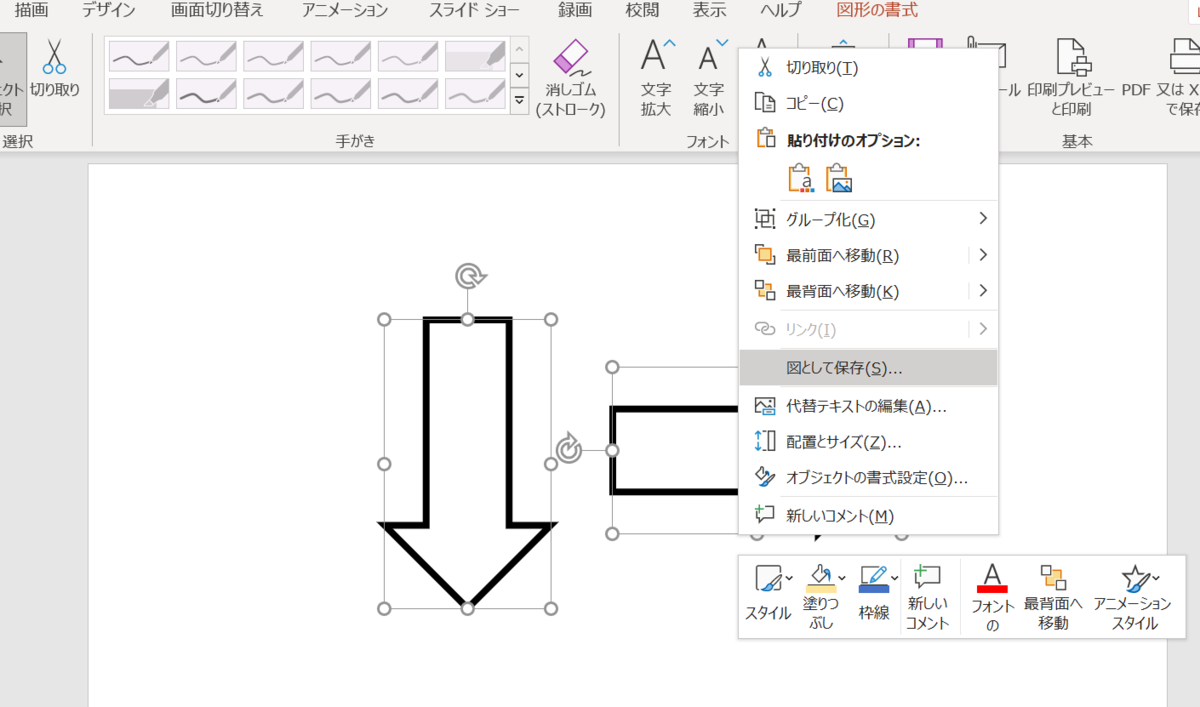Switch to the Shape Format (図形の書式) tab
The image size is (1200, 707).
pyautogui.click(x=877, y=11)
